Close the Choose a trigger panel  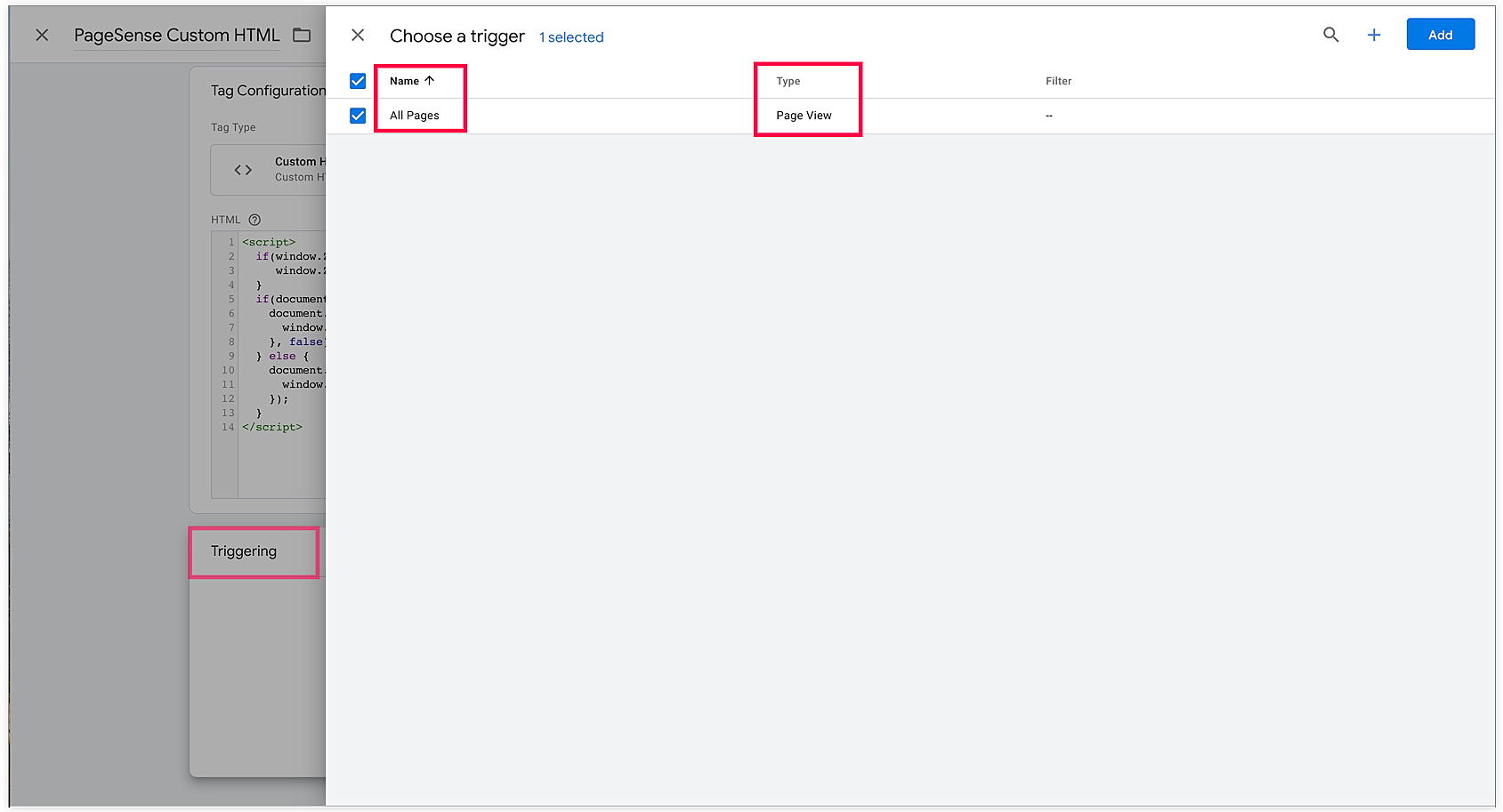click(358, 36)
